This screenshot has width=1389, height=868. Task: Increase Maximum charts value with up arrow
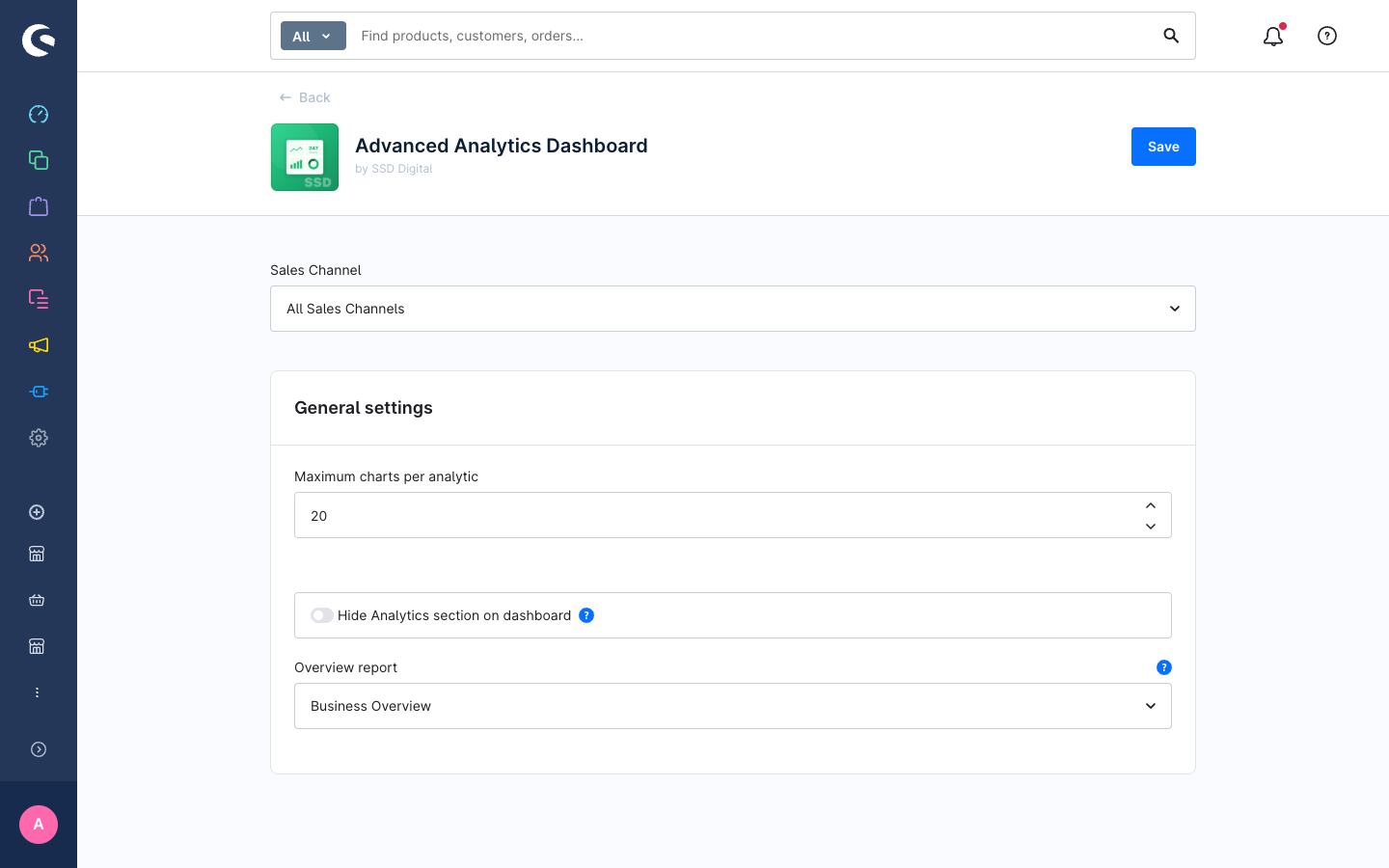click(1151, 505)
